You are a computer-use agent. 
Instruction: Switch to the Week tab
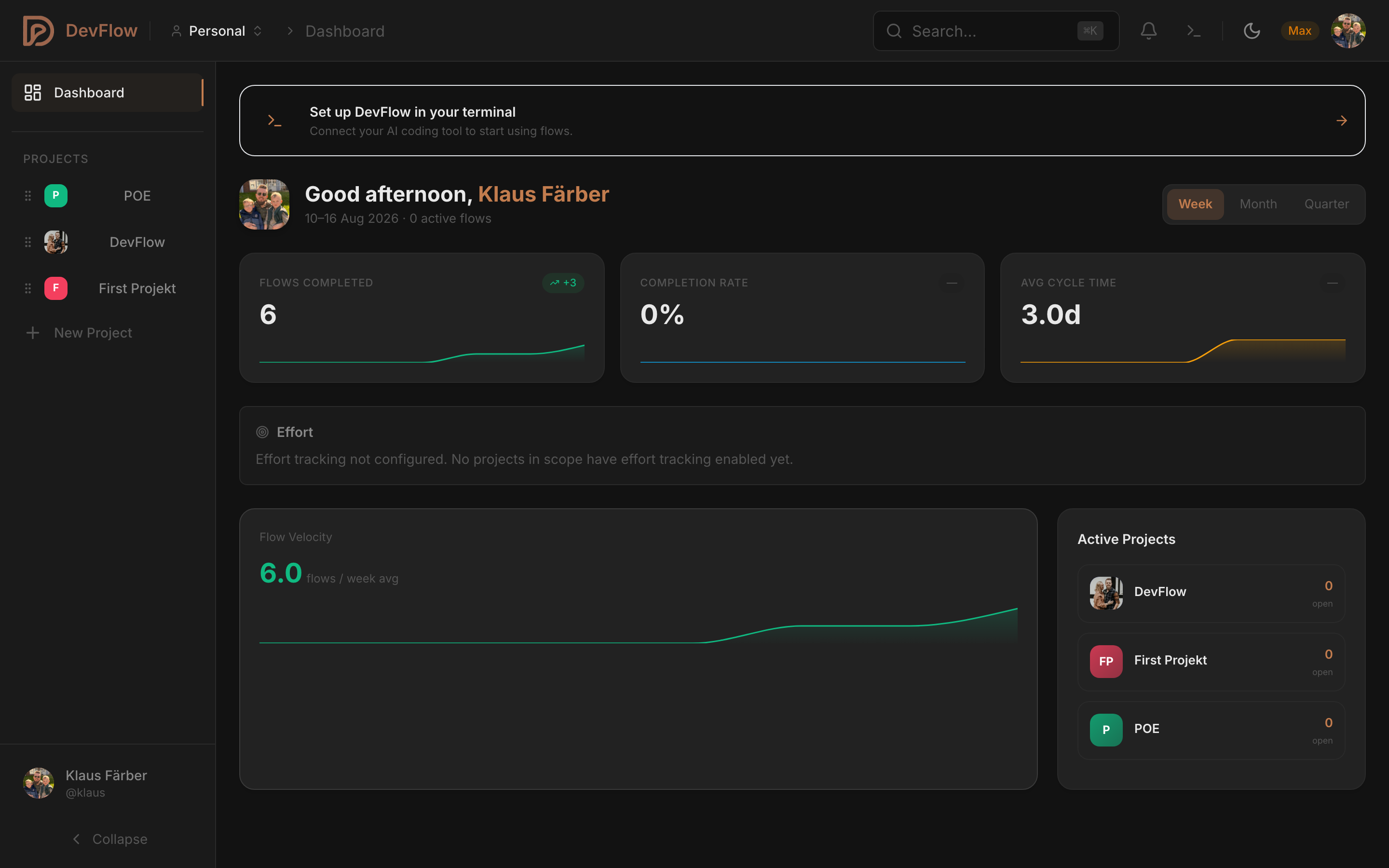[x=1195, y=204]
